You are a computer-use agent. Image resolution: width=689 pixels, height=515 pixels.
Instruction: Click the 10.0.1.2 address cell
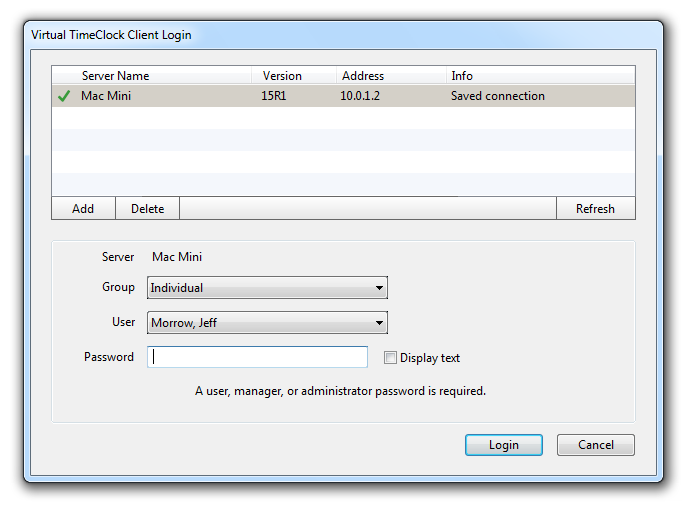tap(360, 96)
